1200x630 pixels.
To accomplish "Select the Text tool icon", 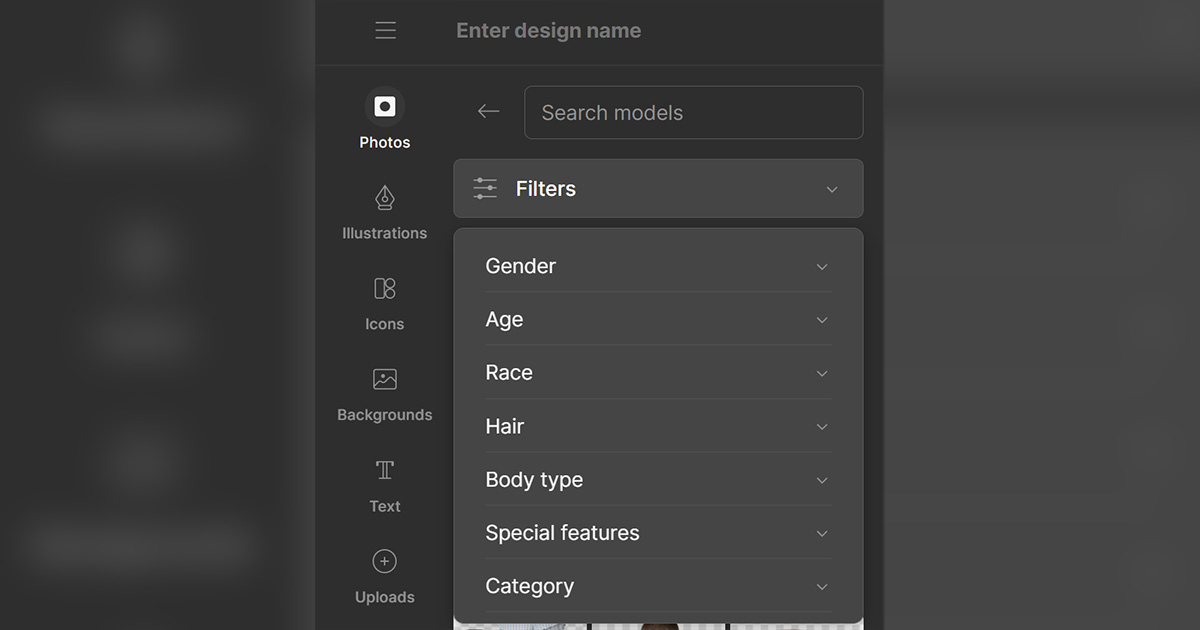I will pyautogui.click(x=385, y=470).
